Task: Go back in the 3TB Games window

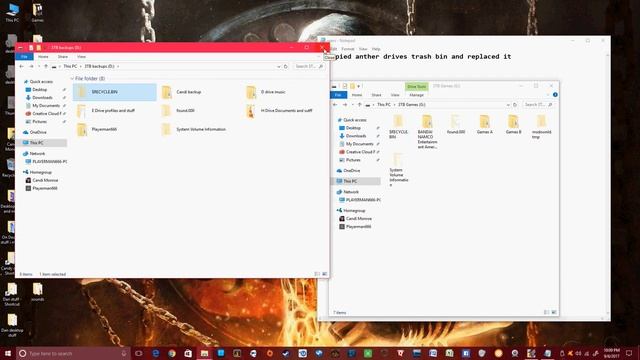Action: click(x=335, y=105)
